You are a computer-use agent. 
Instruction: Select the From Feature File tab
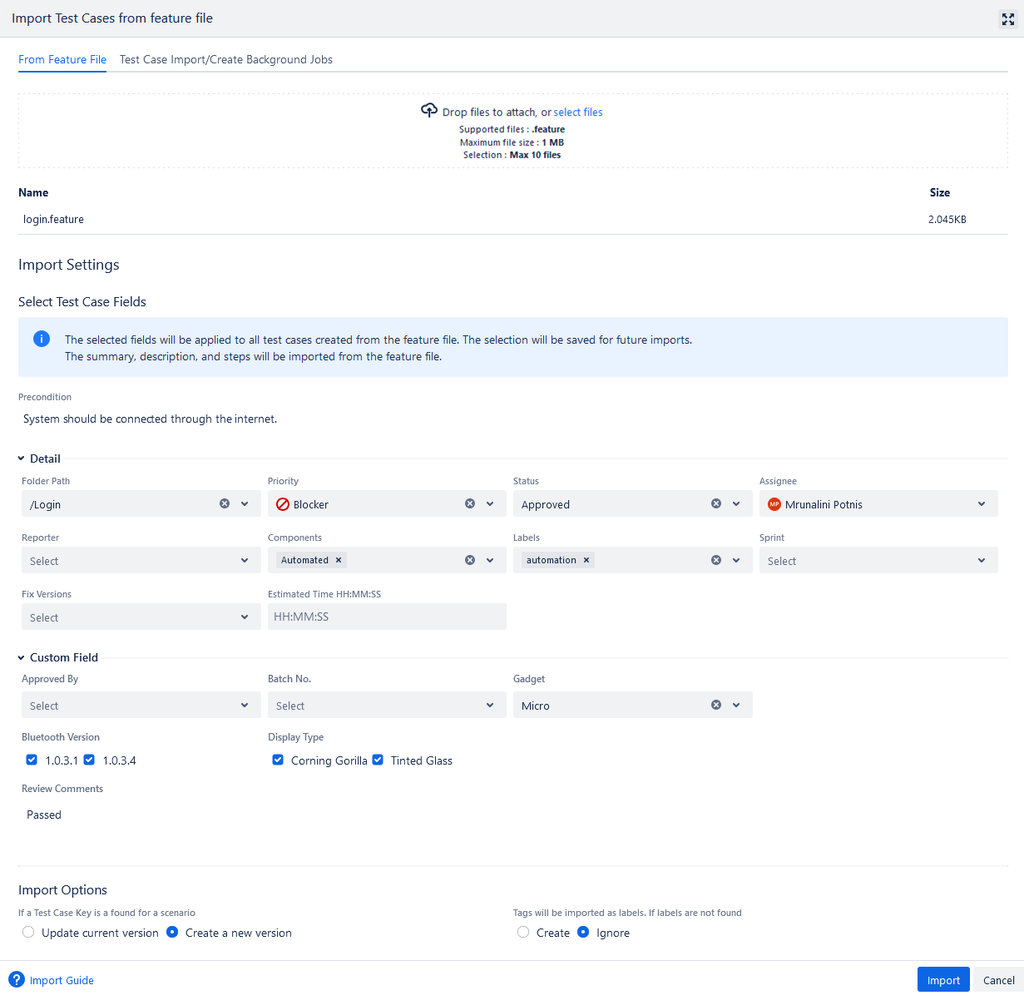62,59
